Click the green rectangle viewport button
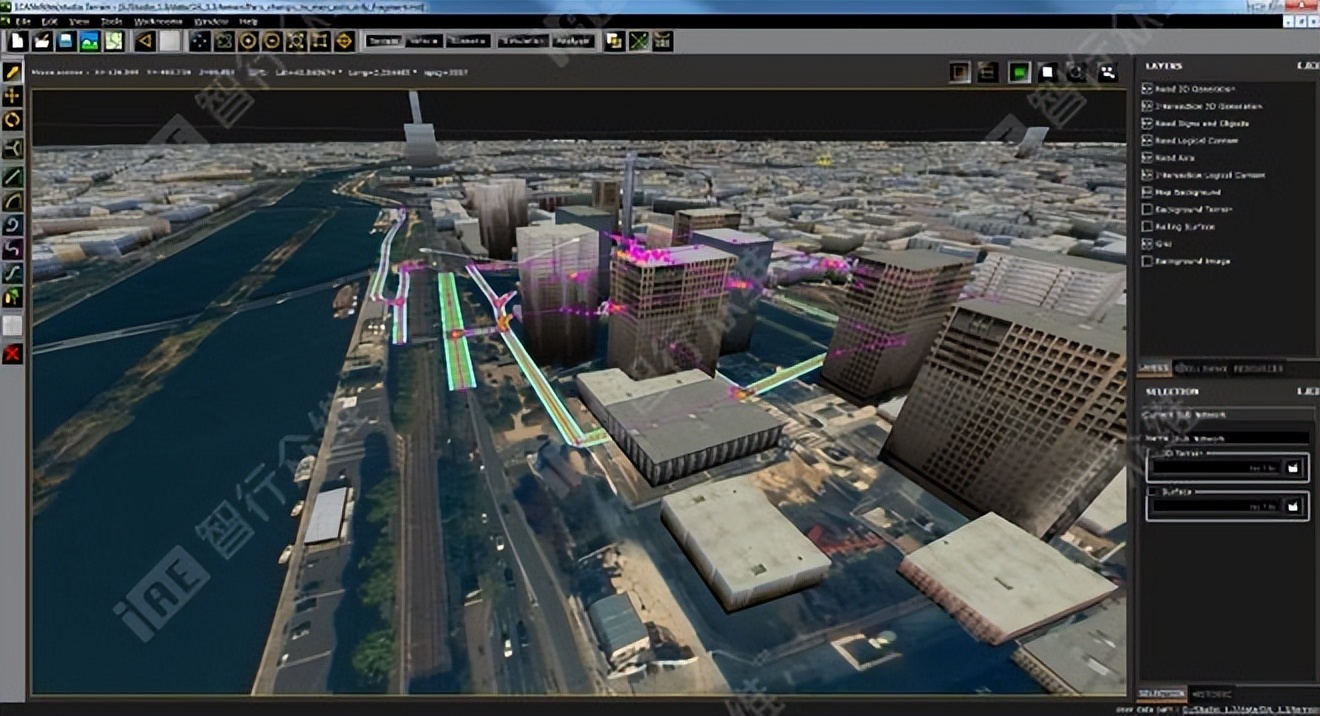1320x716 pixels. coord(1019,72)
